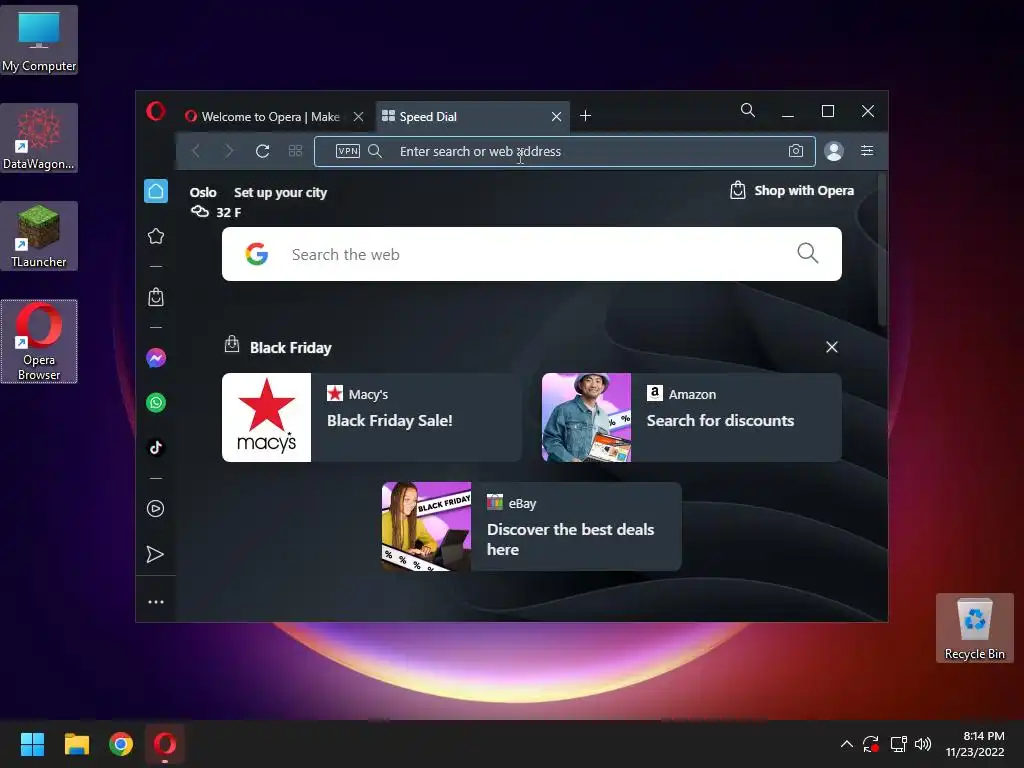This screenshot has height=768, width=1024.
Task: Reload the page with refresh icon
Action: (263, 152)
